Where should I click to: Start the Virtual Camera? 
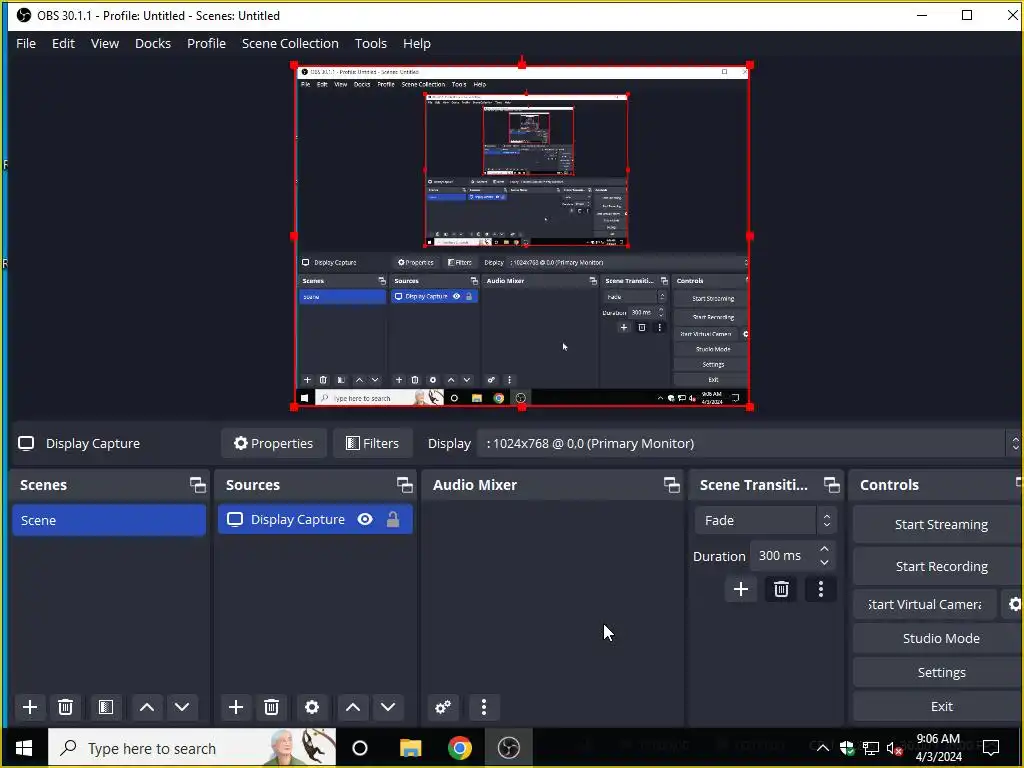coord(925,604)
